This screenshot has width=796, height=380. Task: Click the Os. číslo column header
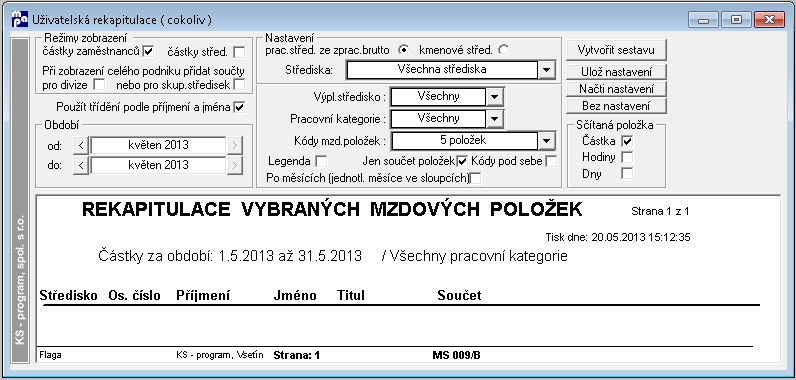coord(135,295)
